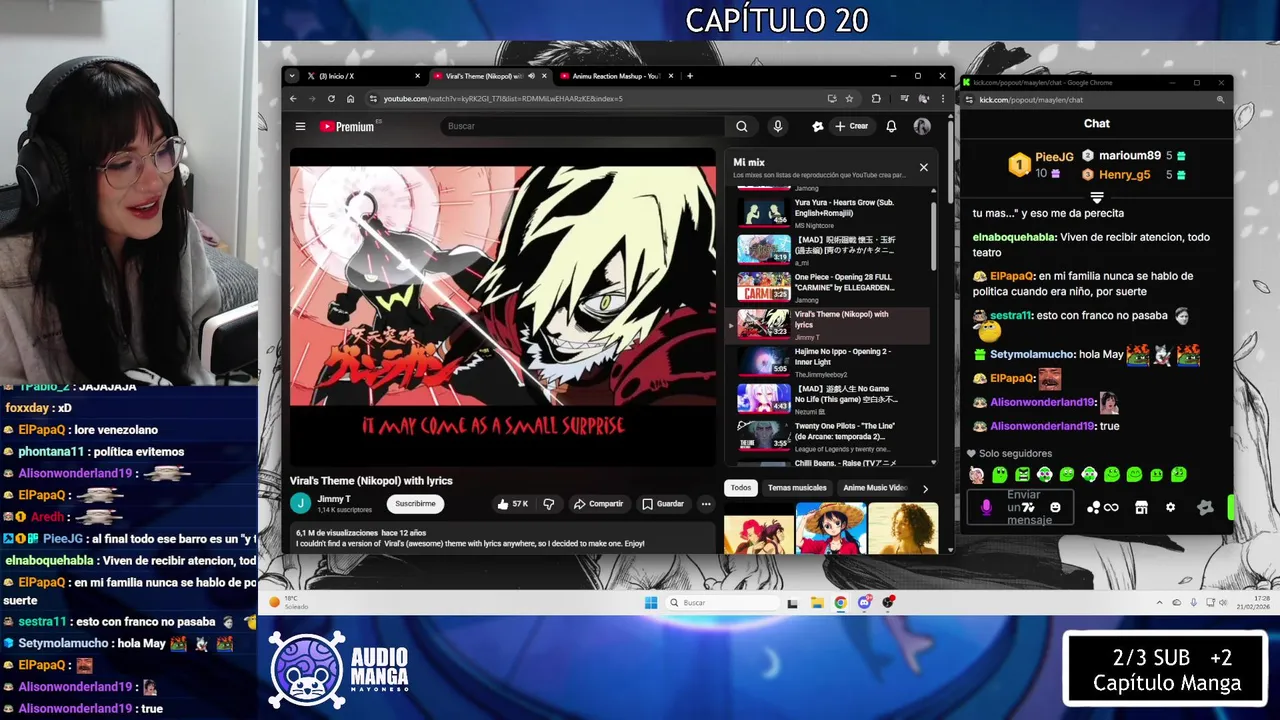Open Chrome tab search dropdown

point(291,76)
